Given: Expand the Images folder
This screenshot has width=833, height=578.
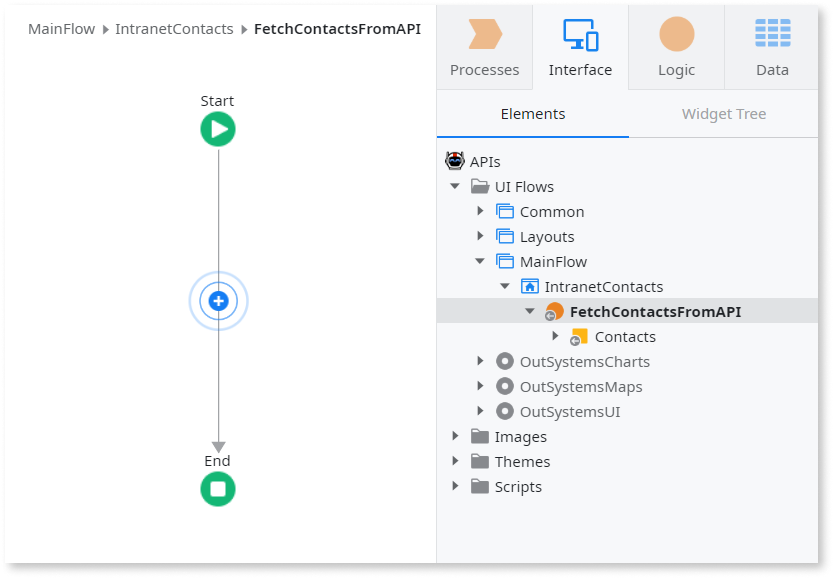Looking at the screenshot, I should tap(455, 436).
